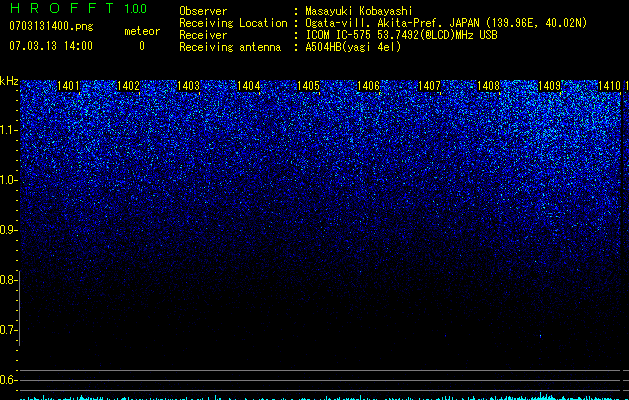
Task: Click the Observer label
Action: click(203, 11)
